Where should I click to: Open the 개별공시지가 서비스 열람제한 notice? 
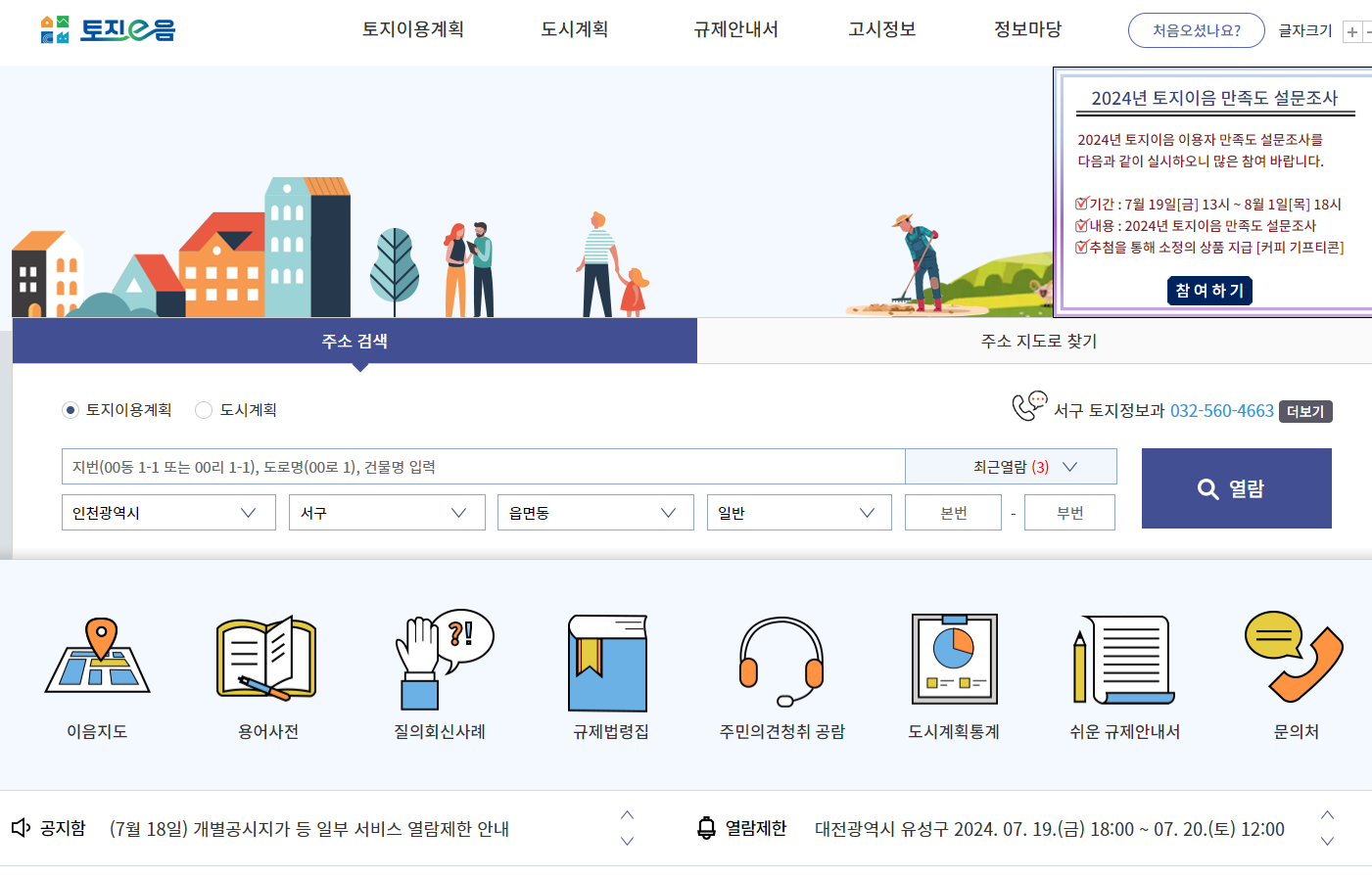tap(309, 829)
